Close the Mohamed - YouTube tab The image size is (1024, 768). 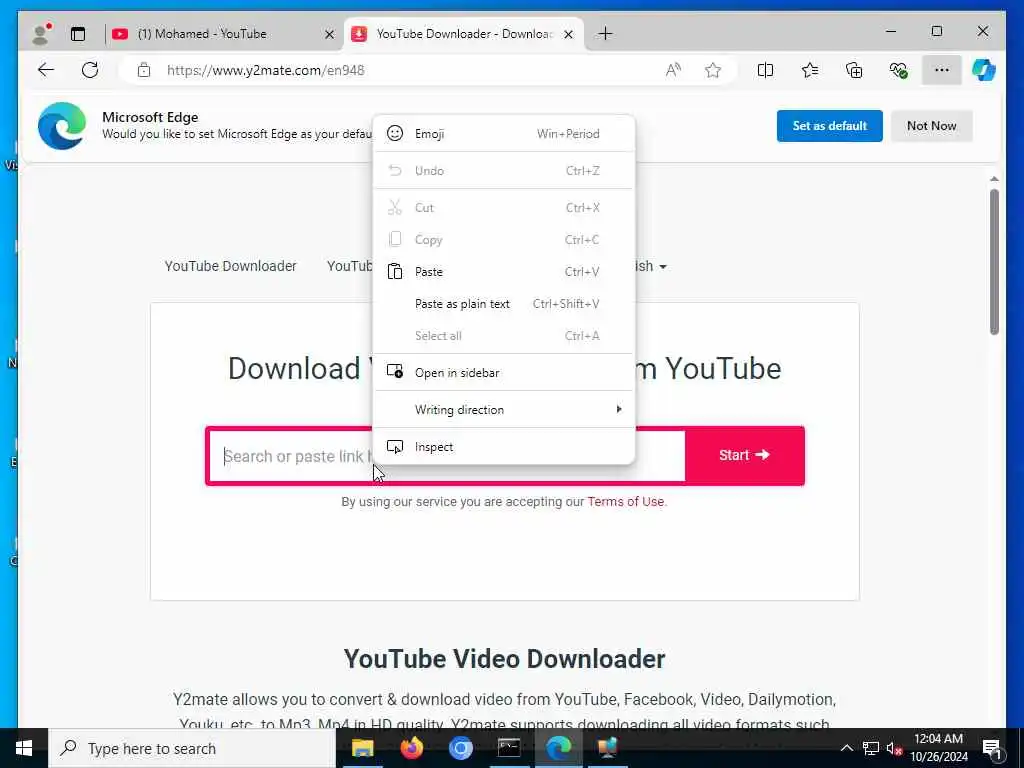pyautogui.click(x=330, y=34)
